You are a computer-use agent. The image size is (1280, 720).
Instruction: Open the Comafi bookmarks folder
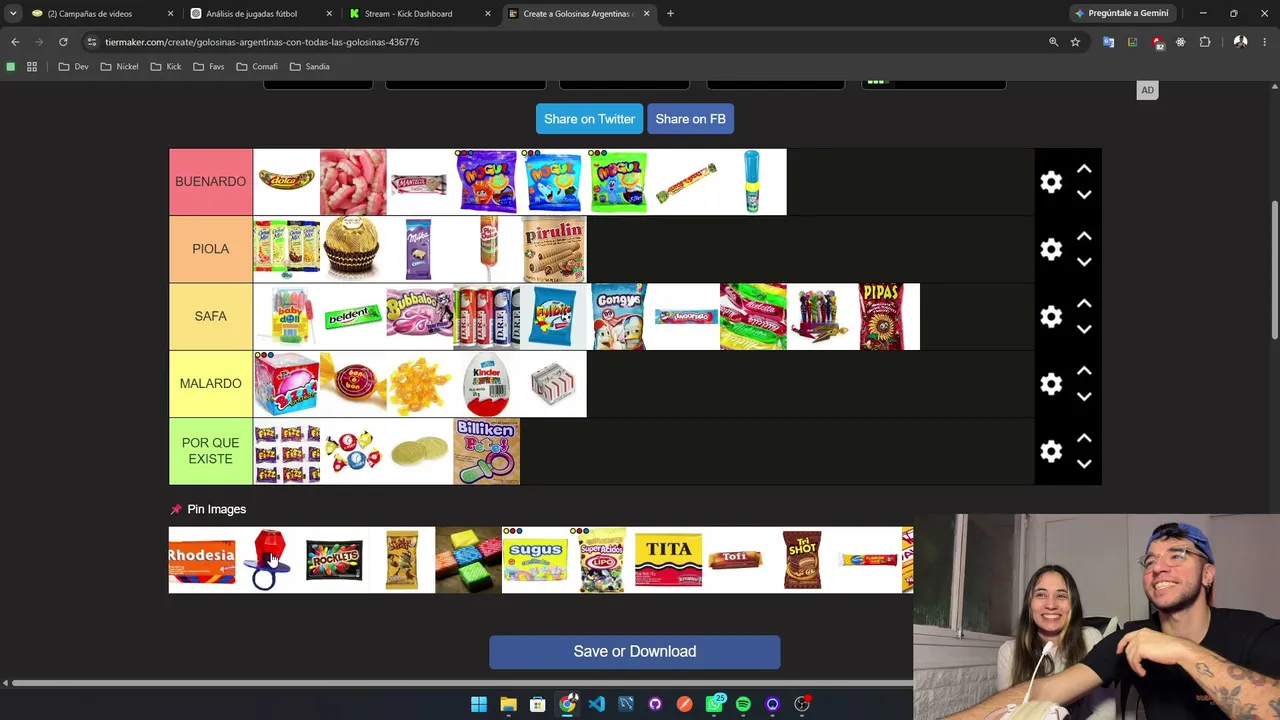(x=257, y=67)
